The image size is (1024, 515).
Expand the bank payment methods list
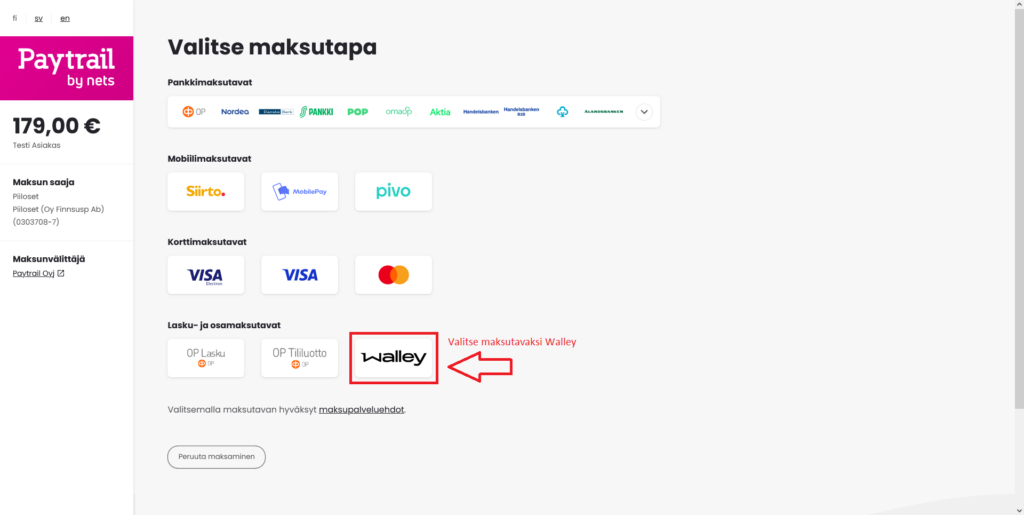click(x=644, y=112)
